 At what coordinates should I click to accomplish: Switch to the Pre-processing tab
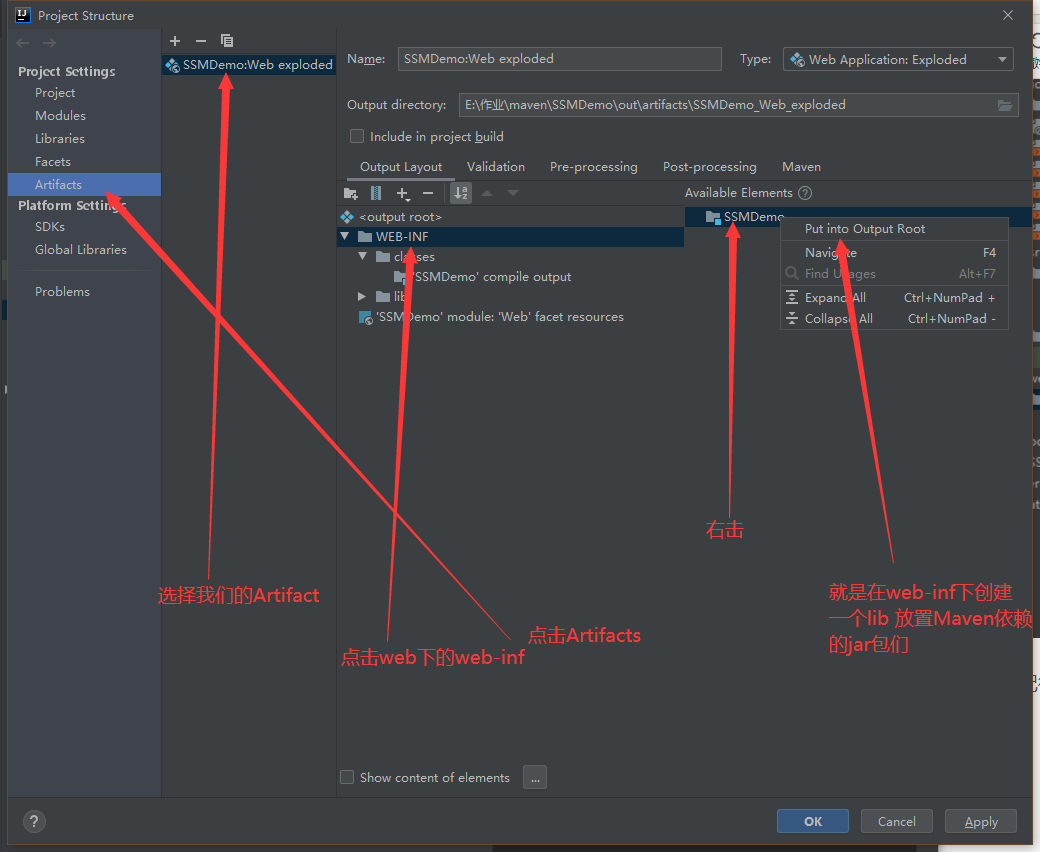click(594, 167)
